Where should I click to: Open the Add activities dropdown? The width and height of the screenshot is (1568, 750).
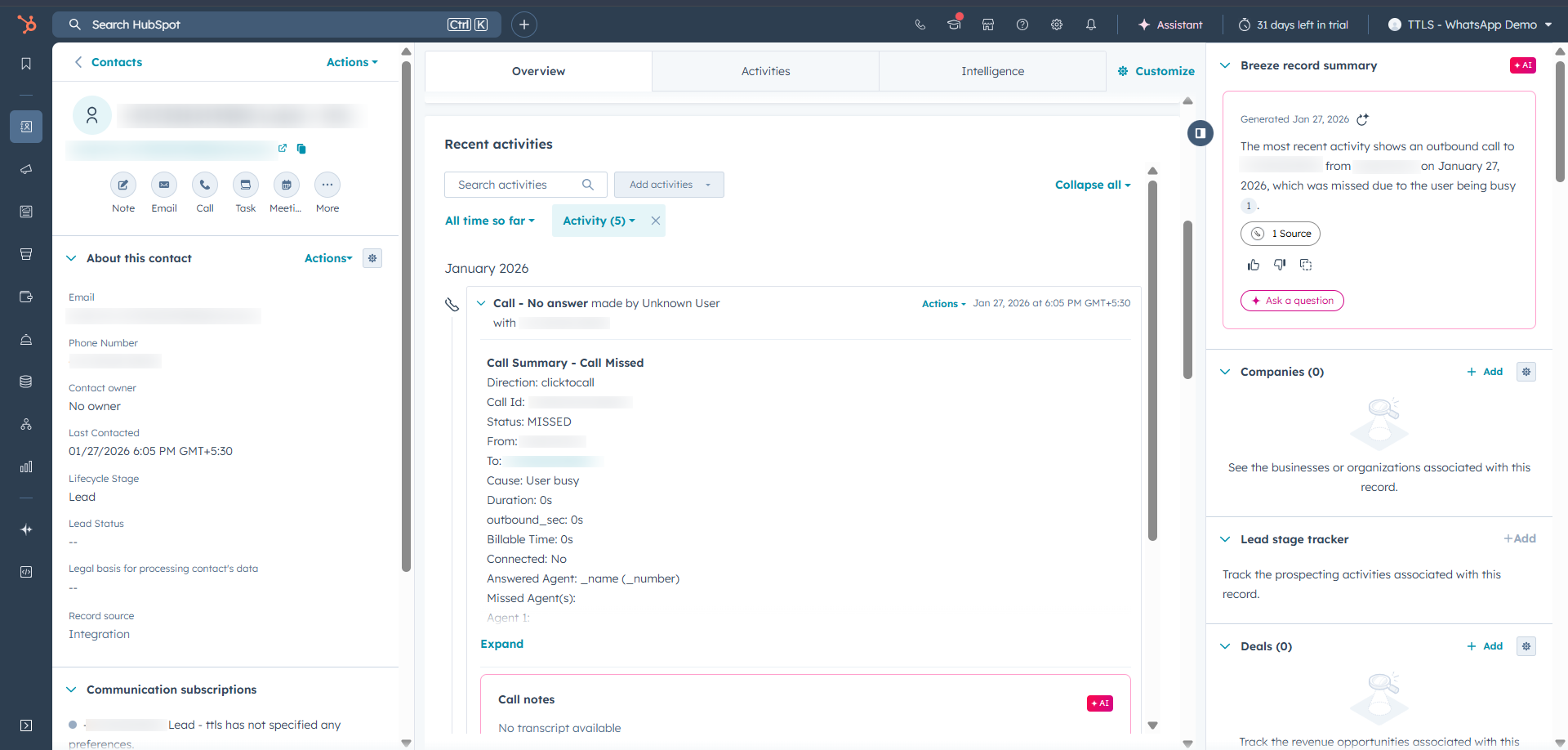point(669,185)
